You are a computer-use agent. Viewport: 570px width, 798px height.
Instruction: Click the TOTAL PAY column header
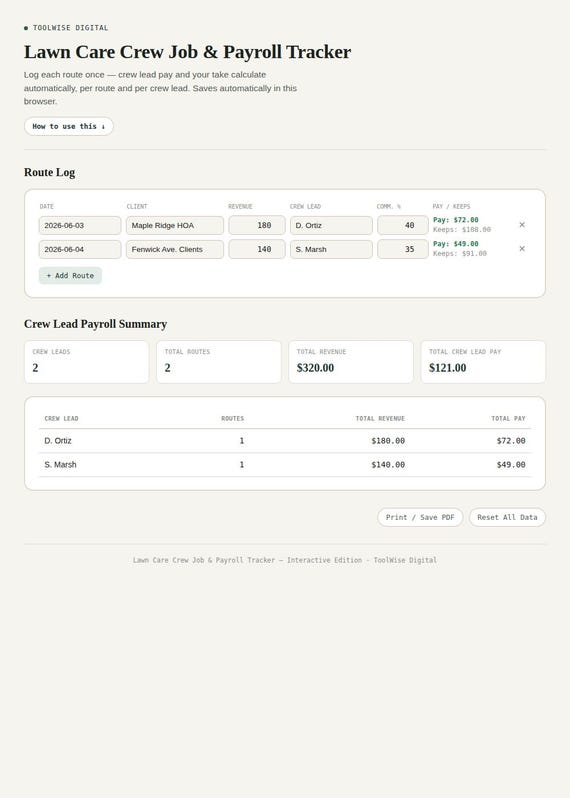tap(508, 418)
